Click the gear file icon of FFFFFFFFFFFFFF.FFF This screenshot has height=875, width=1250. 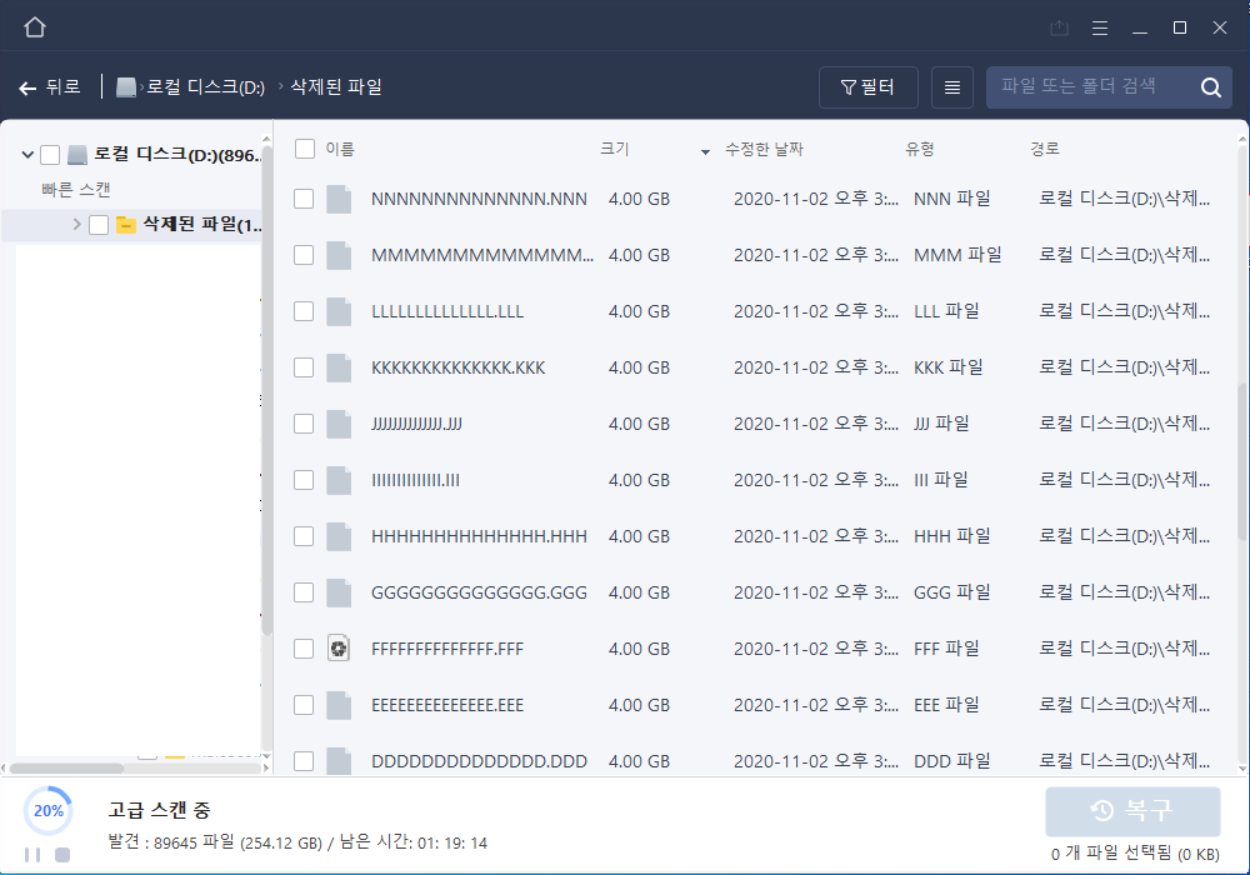point(339,649)
